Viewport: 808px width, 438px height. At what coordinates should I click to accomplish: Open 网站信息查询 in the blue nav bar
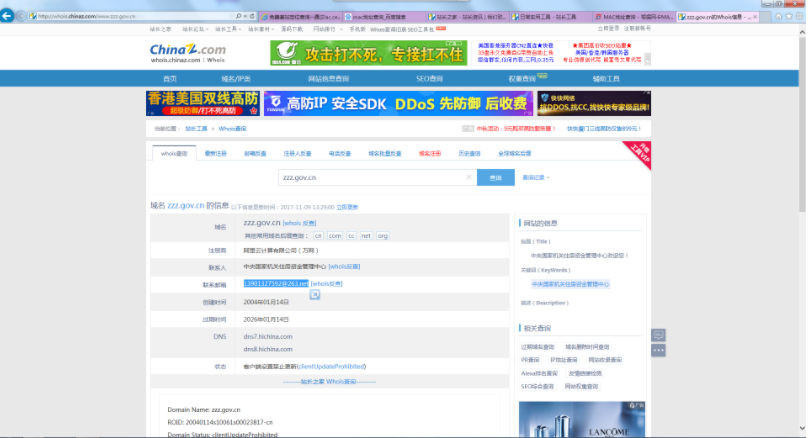tap(328, 79)
